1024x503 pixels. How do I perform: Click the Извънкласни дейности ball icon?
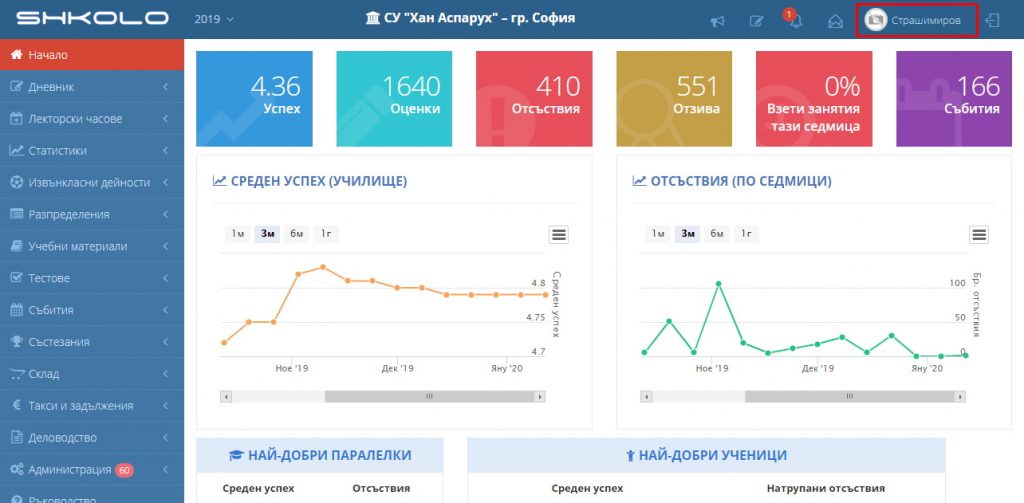(17, 183)
